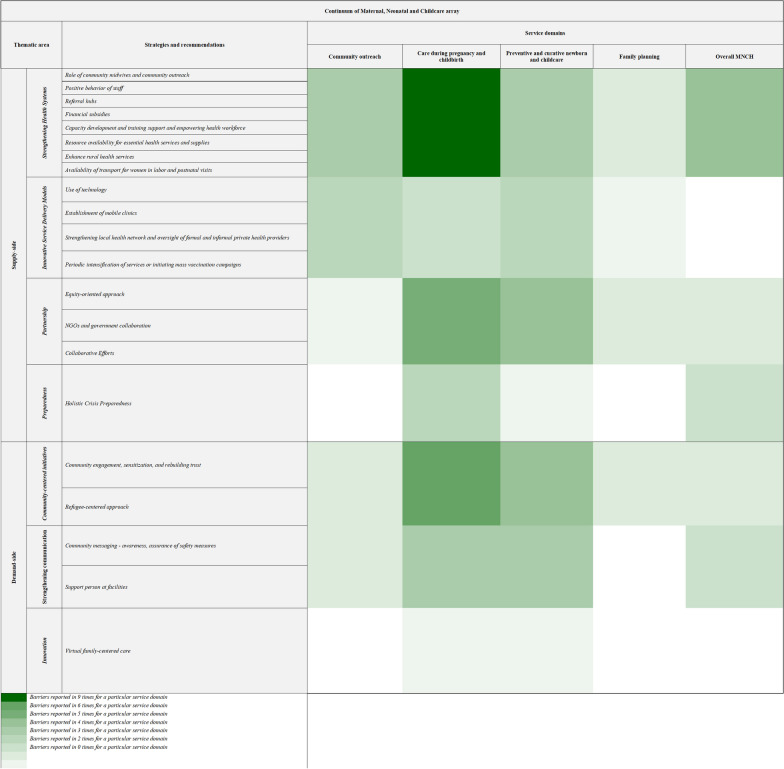The height and width of the screenshot is (769, 784).
Task: Select the 'reported in 9 times' legend label
Action: point(98,697)
